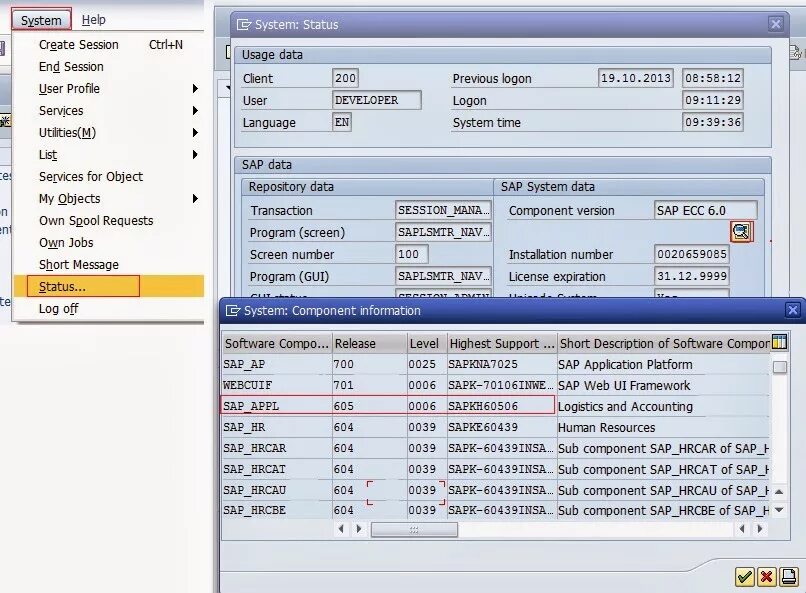Image resolution: width=806 pixels, height=593 pixels.
Task: Click the far-right pair's right scroll arrow
Action: 760,529
